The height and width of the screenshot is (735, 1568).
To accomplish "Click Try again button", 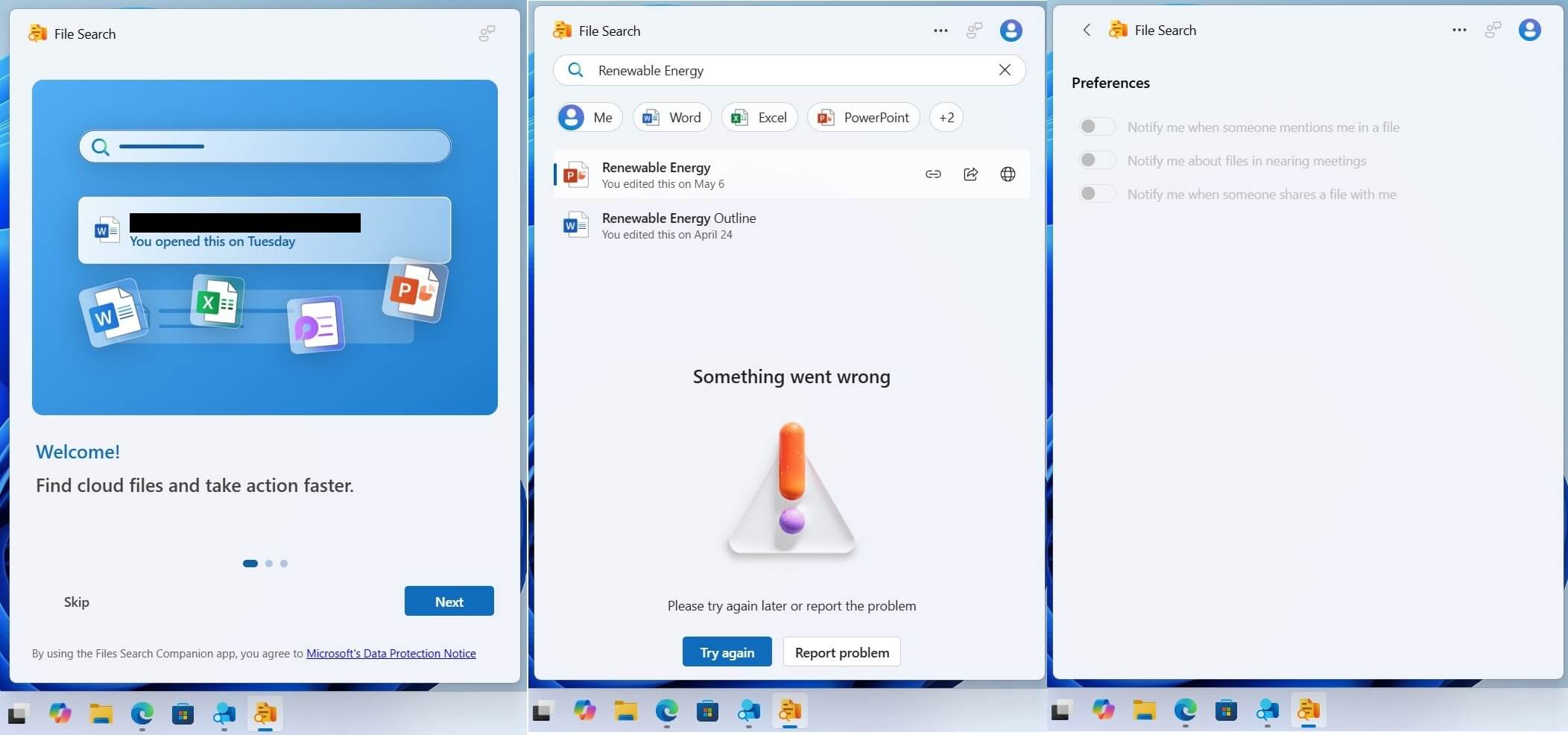I will [727, 652].
